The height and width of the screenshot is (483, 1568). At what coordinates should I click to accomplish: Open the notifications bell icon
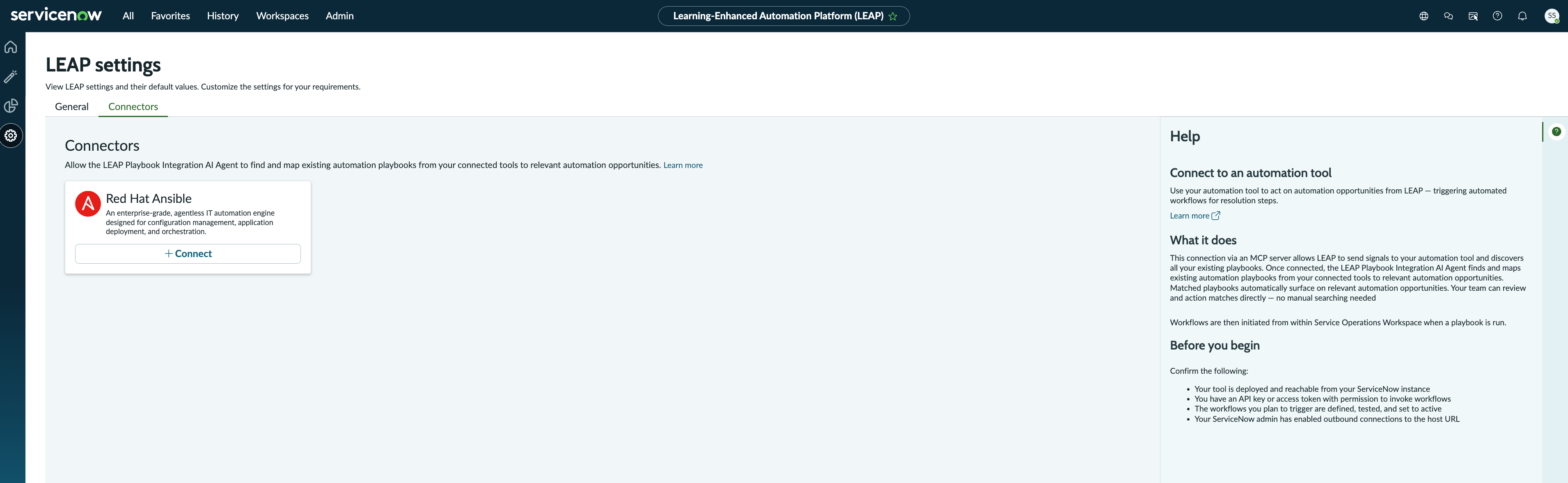click(x=1522, y=16)
